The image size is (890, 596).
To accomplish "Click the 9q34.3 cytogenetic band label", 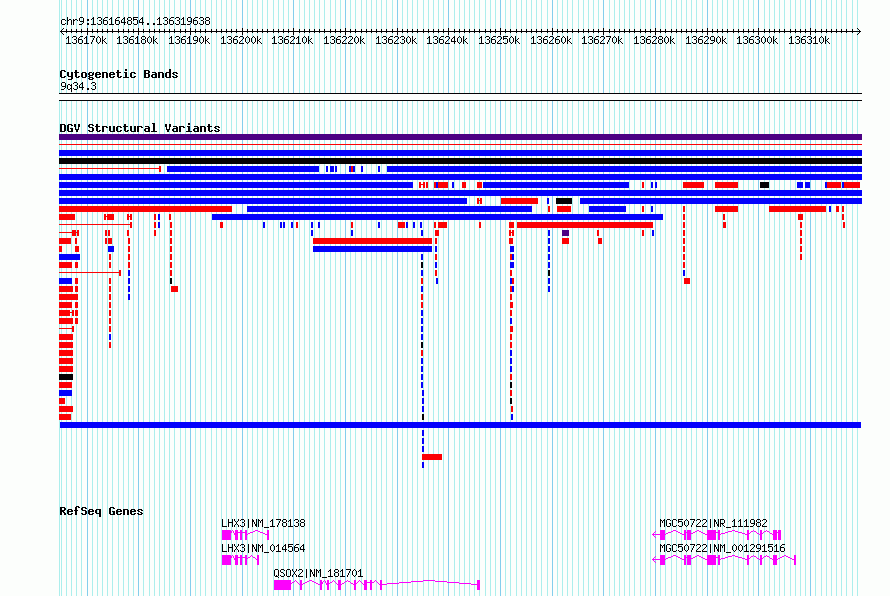I will pyautogui.click(x=78, y=86).
